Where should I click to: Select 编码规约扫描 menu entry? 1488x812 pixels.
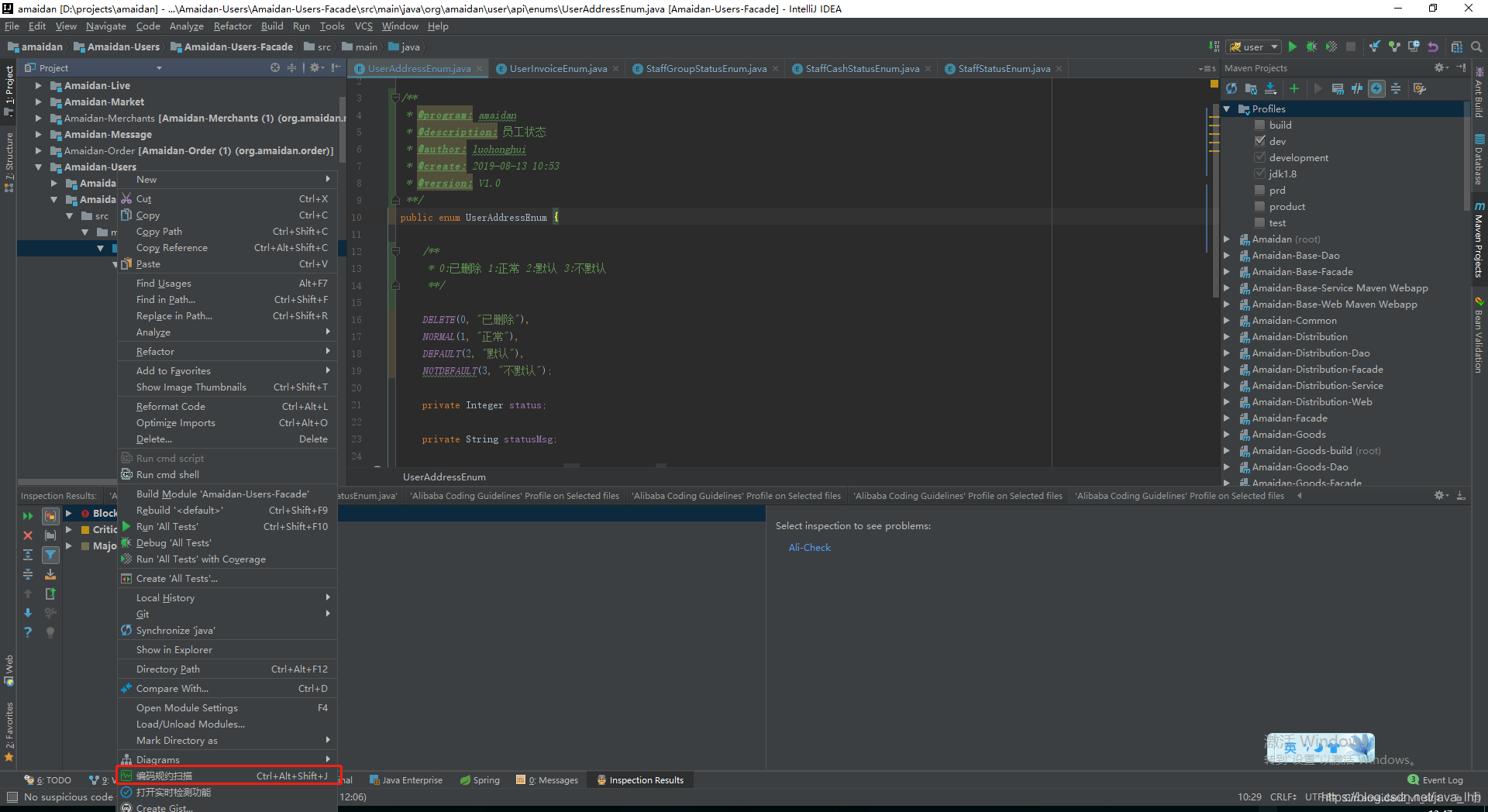tap(227, 776)
